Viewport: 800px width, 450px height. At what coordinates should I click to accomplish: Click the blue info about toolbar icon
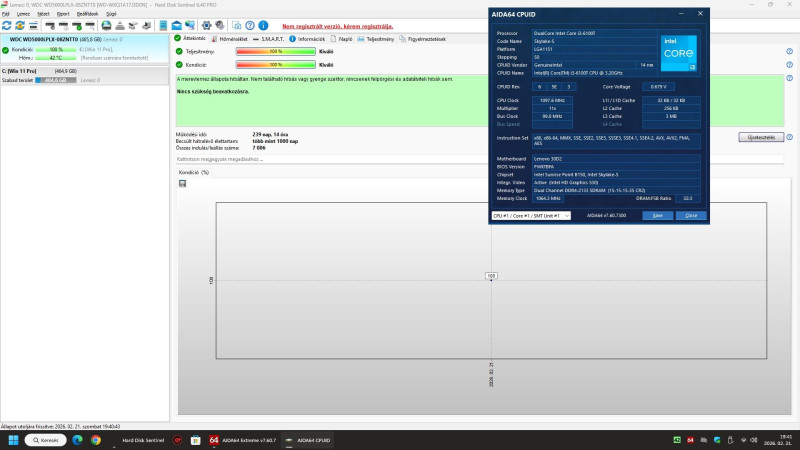[x=263, y=26]
